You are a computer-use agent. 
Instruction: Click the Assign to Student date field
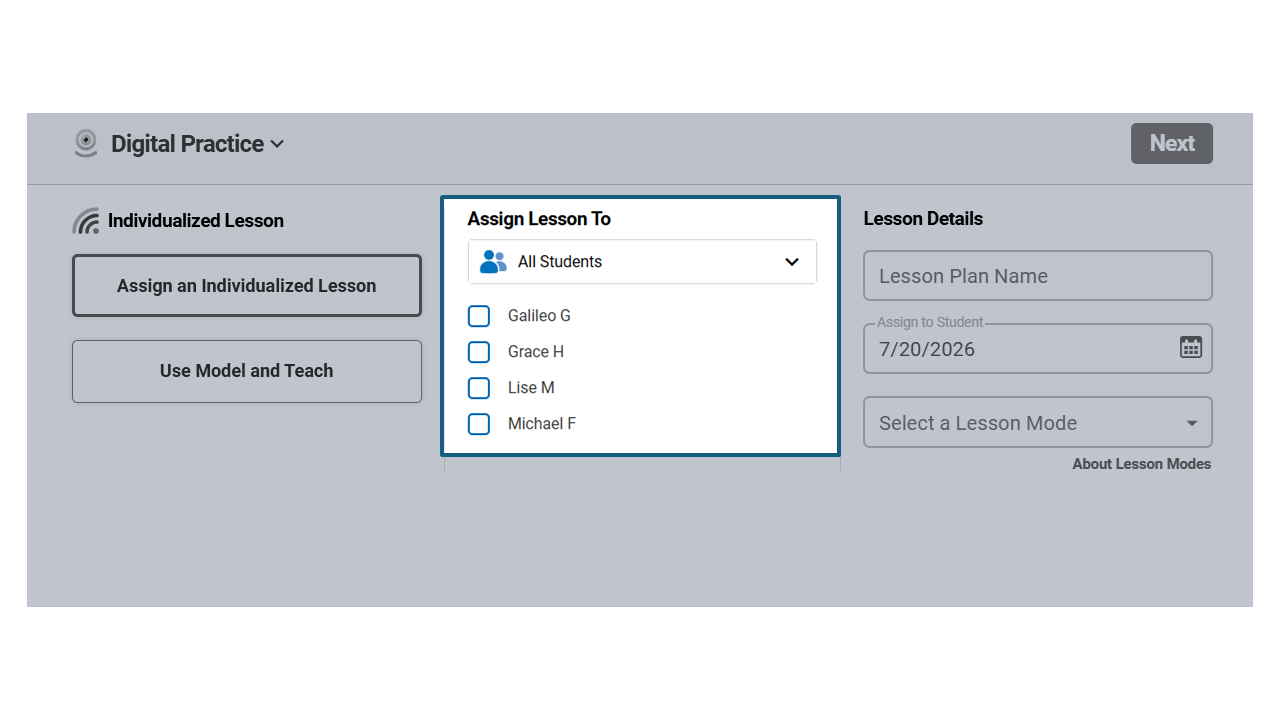(1038, 348)
